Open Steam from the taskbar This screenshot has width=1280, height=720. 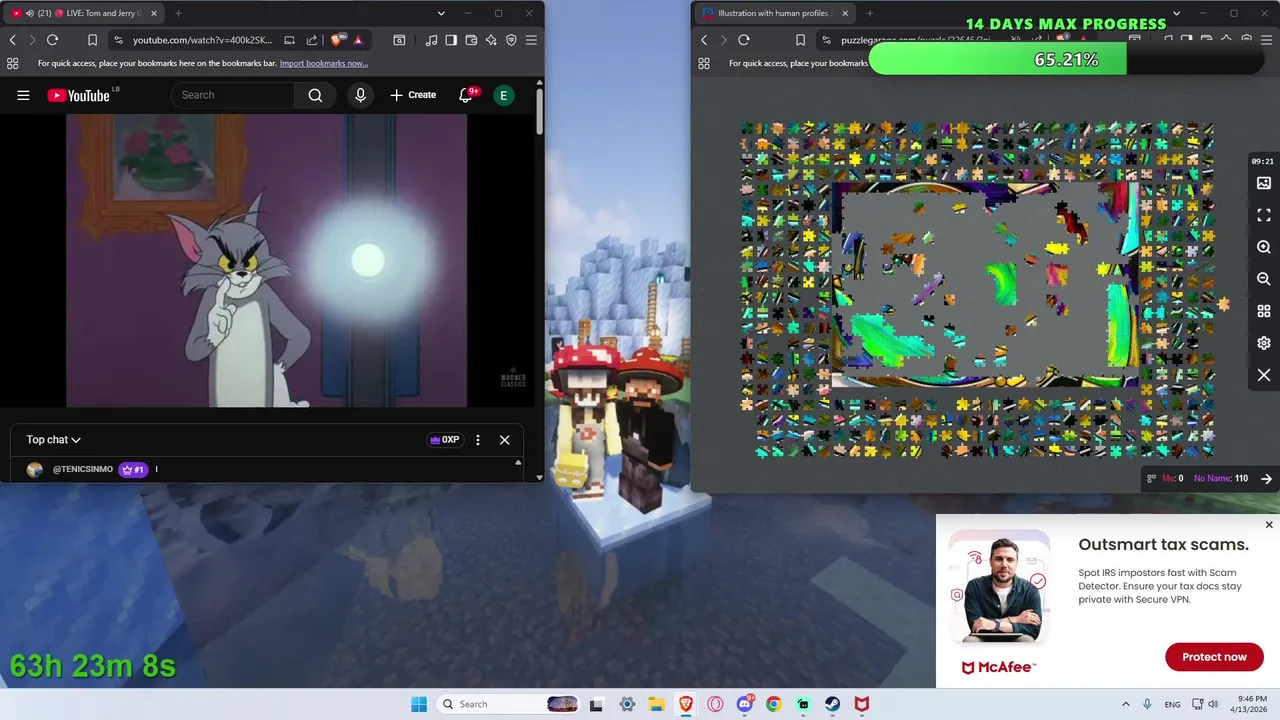[832, 704]
